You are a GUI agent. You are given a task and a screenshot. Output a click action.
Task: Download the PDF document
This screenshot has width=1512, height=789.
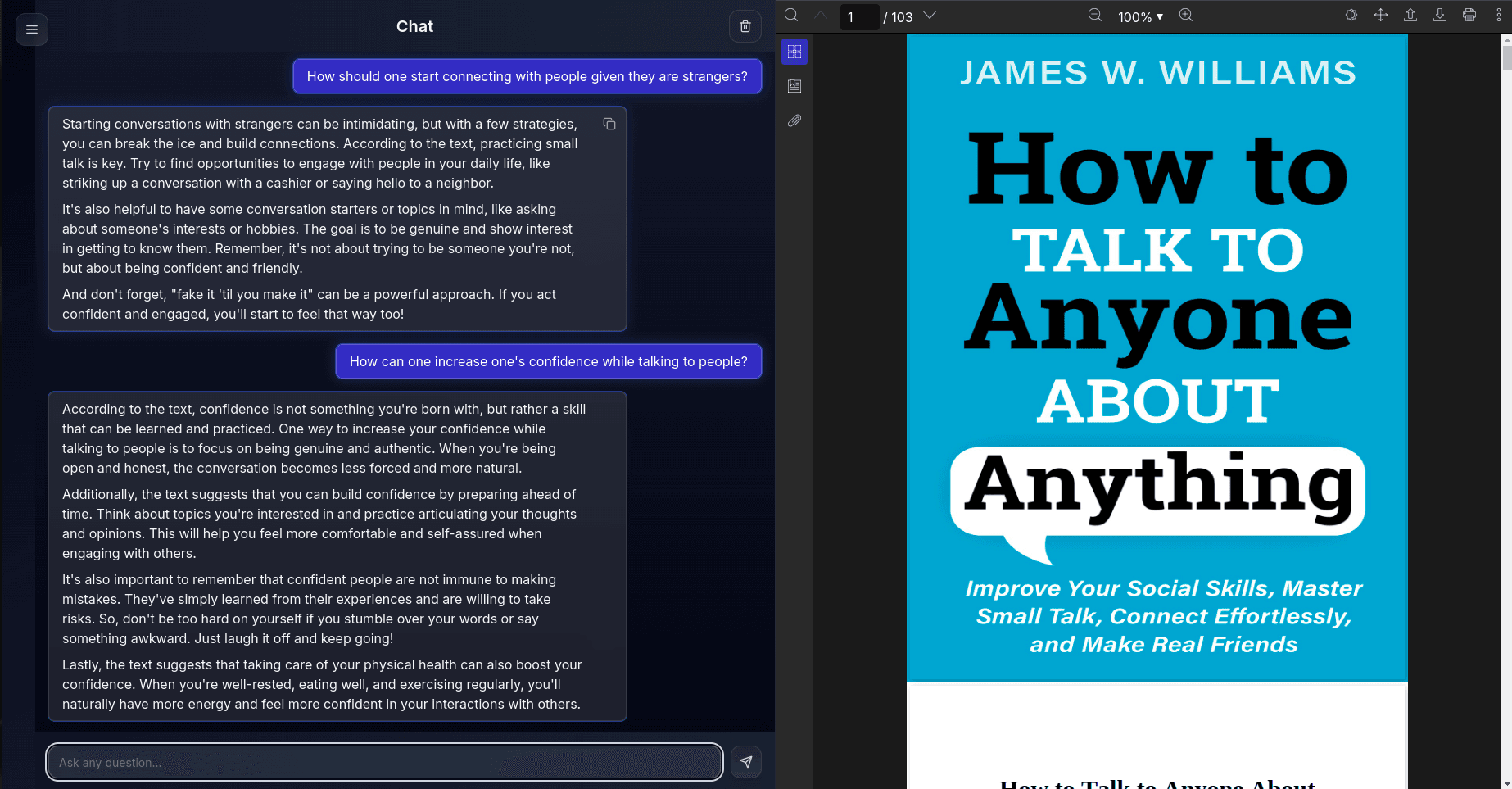[x=1440, y=16]
